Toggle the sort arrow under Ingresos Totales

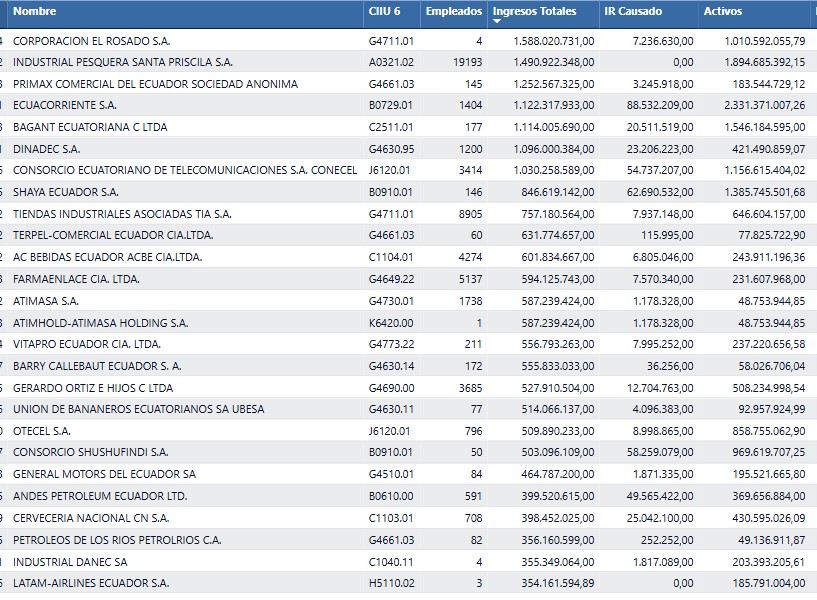click(x=497, y=21)
